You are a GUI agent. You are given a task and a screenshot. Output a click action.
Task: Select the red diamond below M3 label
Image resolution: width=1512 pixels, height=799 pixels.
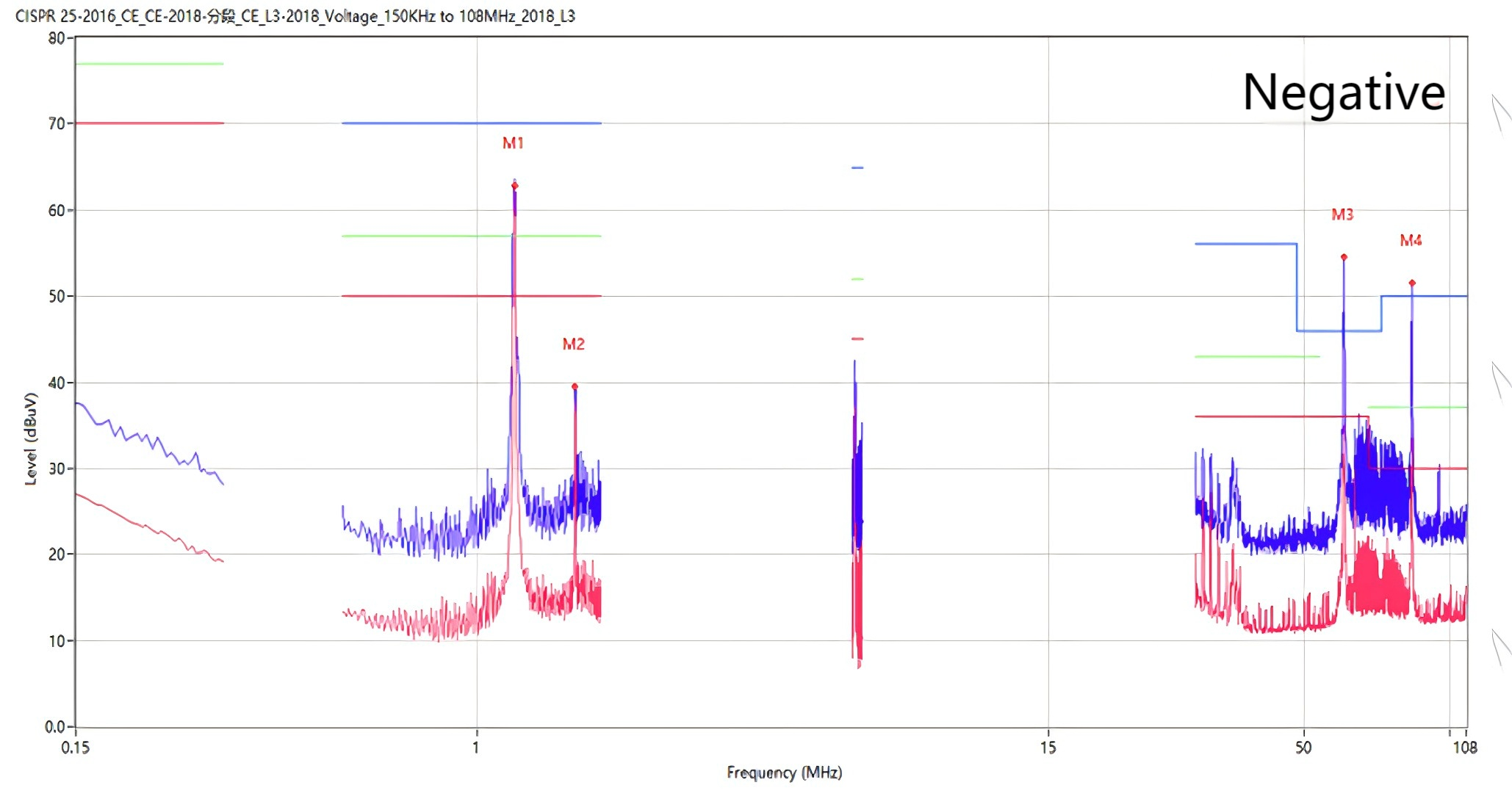pos(1344,257)
